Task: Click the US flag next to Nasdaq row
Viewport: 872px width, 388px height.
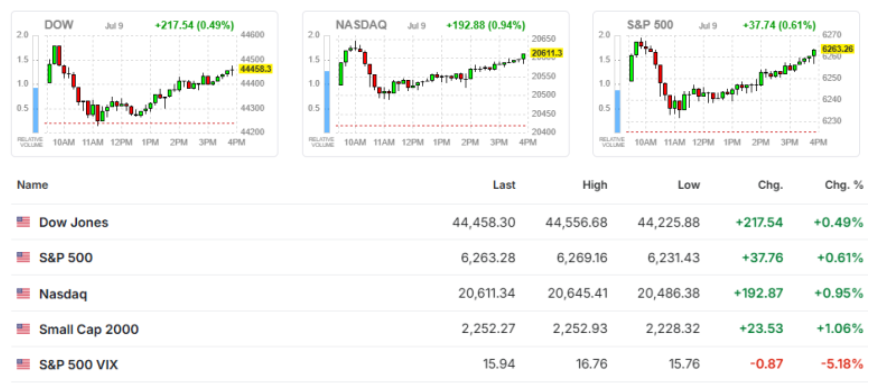Action: [23, 294]
